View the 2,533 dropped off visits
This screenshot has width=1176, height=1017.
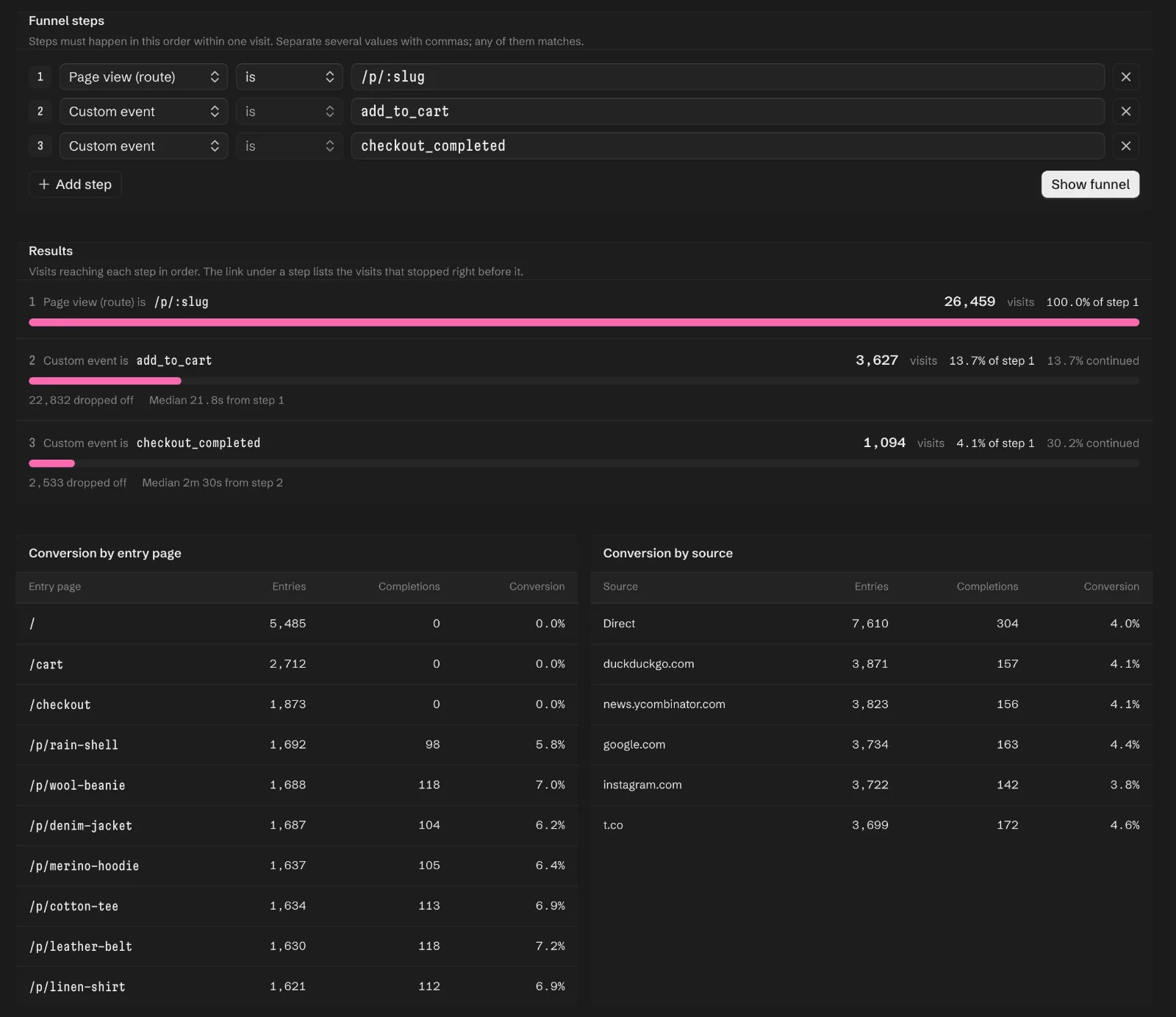(77, 482)
